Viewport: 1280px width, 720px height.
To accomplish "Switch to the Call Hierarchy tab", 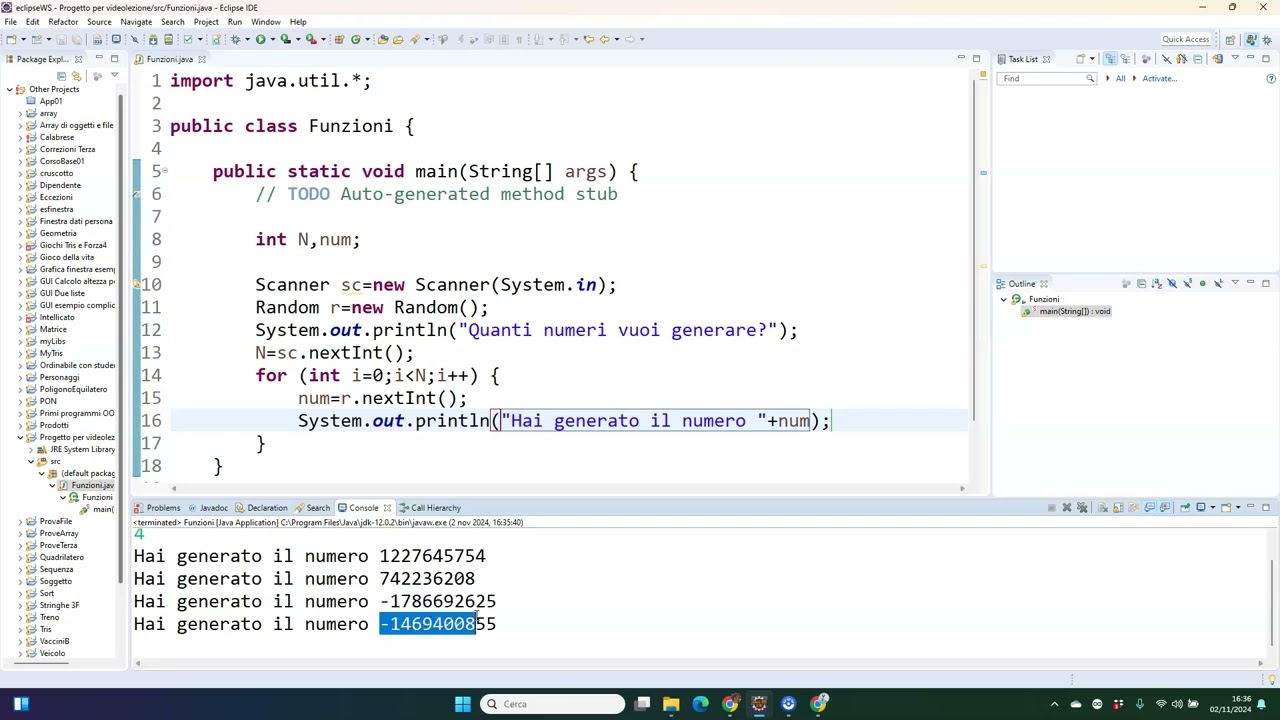I will pyautogui.click(x=430, y=508).
